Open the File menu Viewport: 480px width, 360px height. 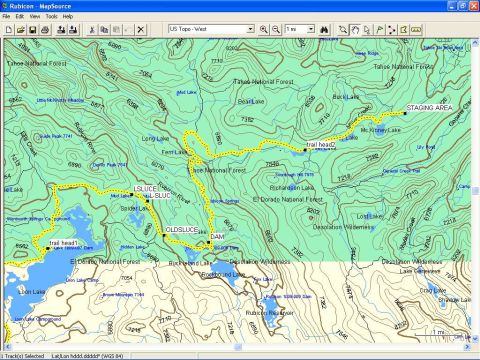[6, 16]
